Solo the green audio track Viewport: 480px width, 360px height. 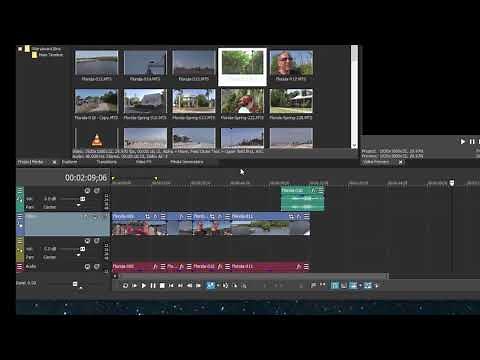(x=97, y=191)
